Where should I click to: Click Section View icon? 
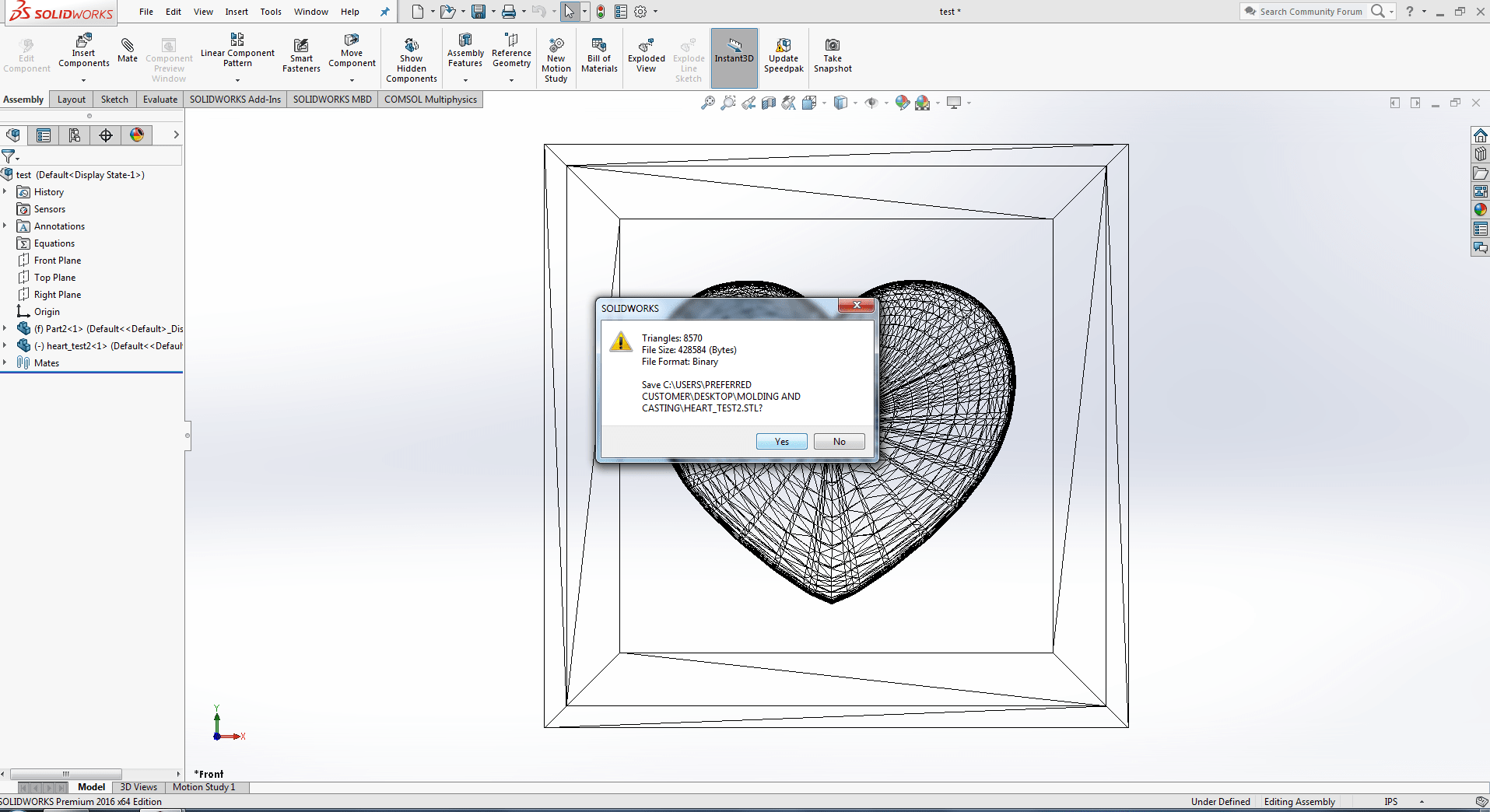tap(768, 103)
